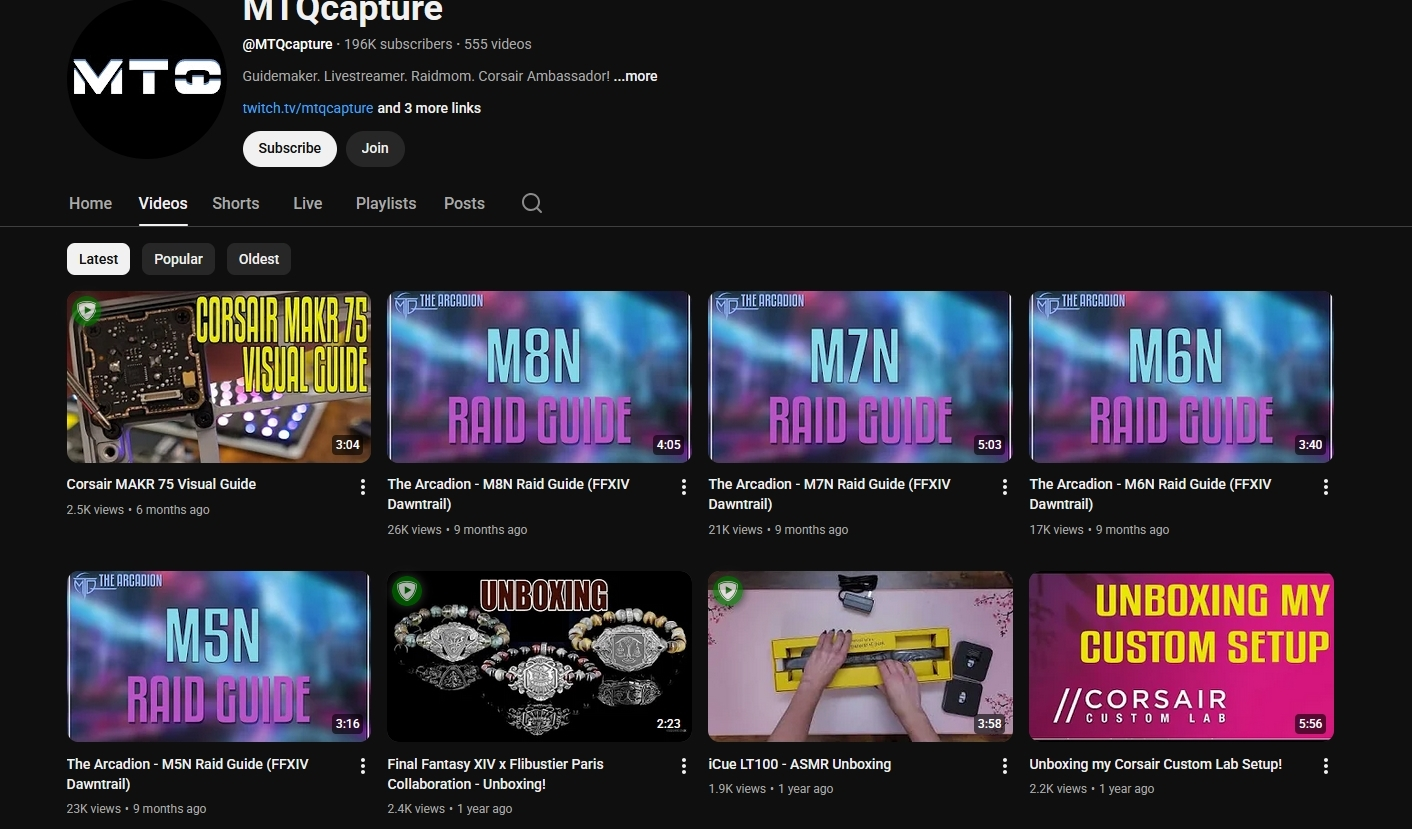The width and height of the screenshot is (1412, 829).
Task: Click '21K views • 9 months ago' text
Action: click(x=778, y=530)
